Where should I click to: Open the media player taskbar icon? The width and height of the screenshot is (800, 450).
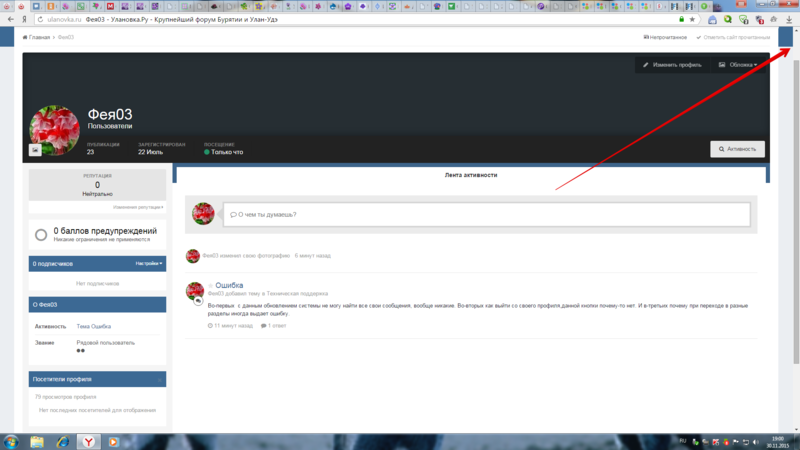point(113,442)
